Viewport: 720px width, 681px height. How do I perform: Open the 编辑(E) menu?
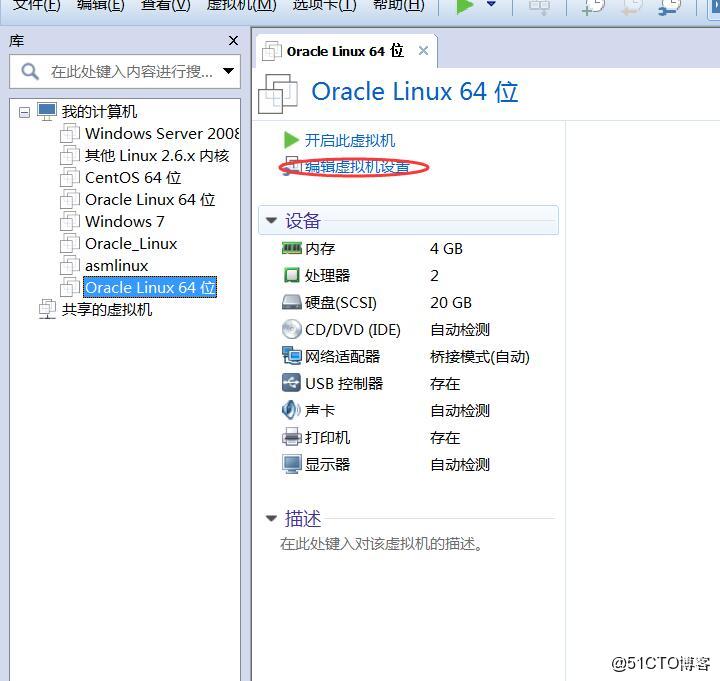101,6
